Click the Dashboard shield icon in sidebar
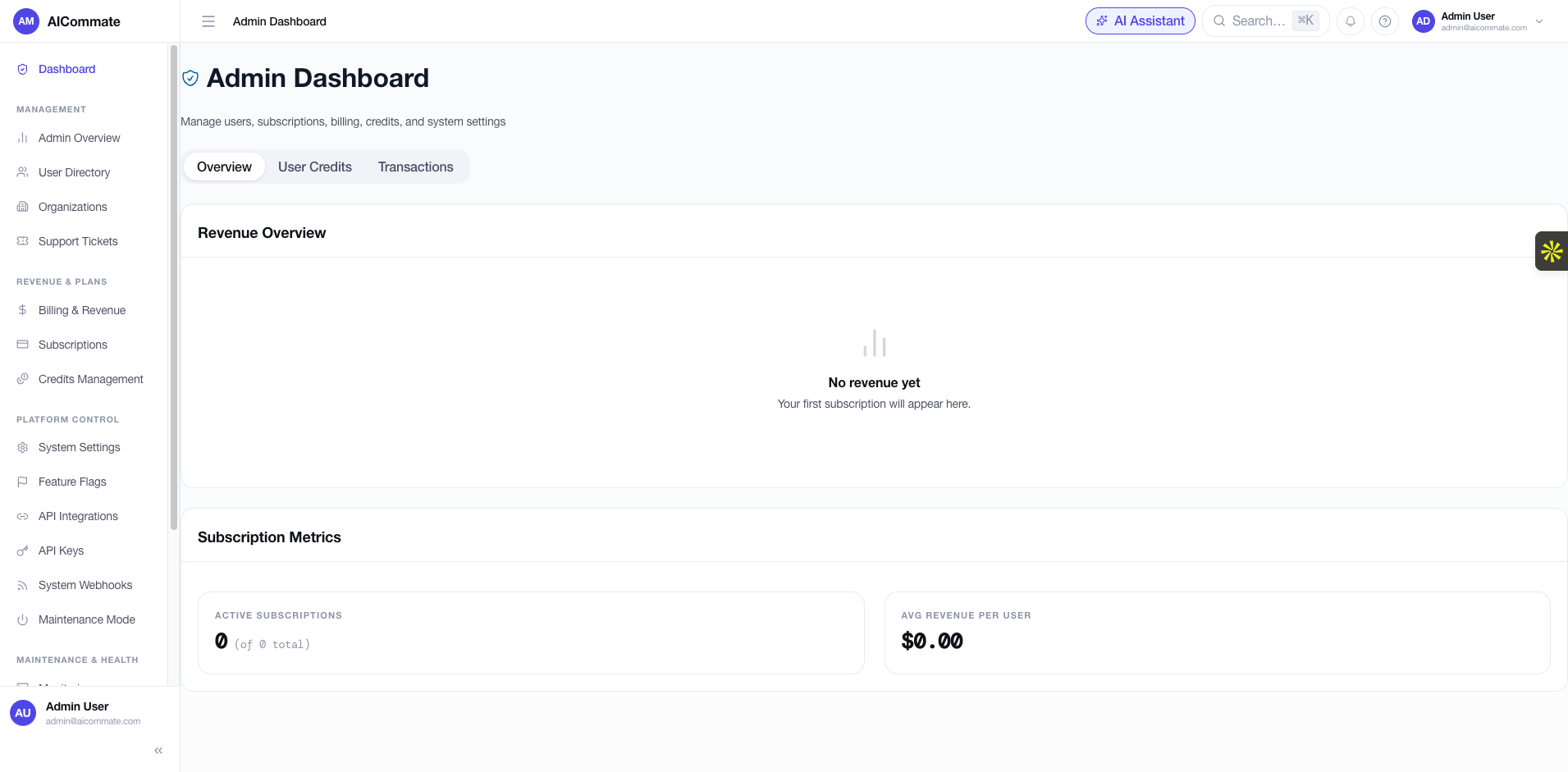The image size is (1568, 772). coord(23,69)
